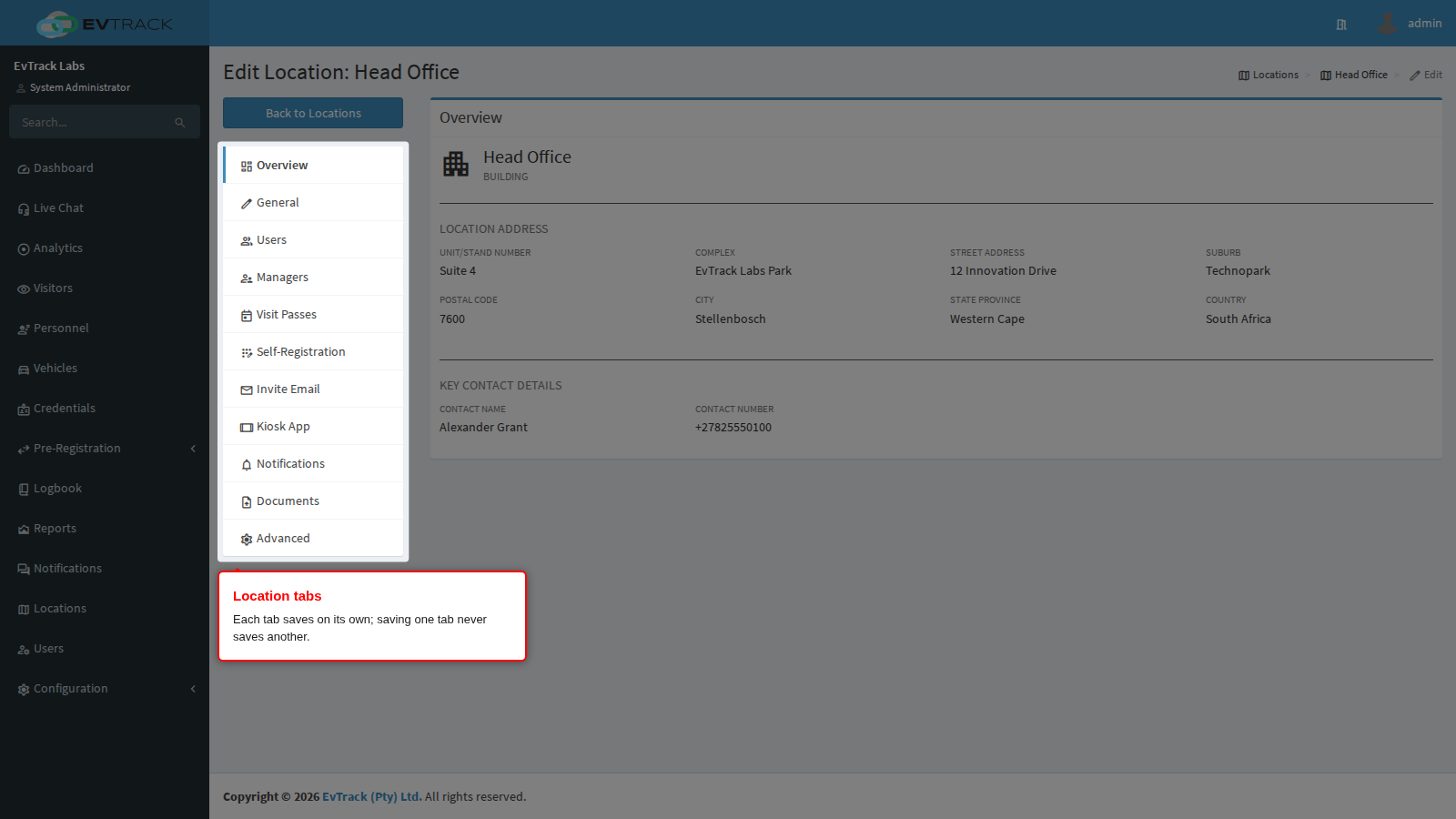The image size is (1456, 819).
Task: Click the Dashboard gauge icon
Action: [24, 169]
